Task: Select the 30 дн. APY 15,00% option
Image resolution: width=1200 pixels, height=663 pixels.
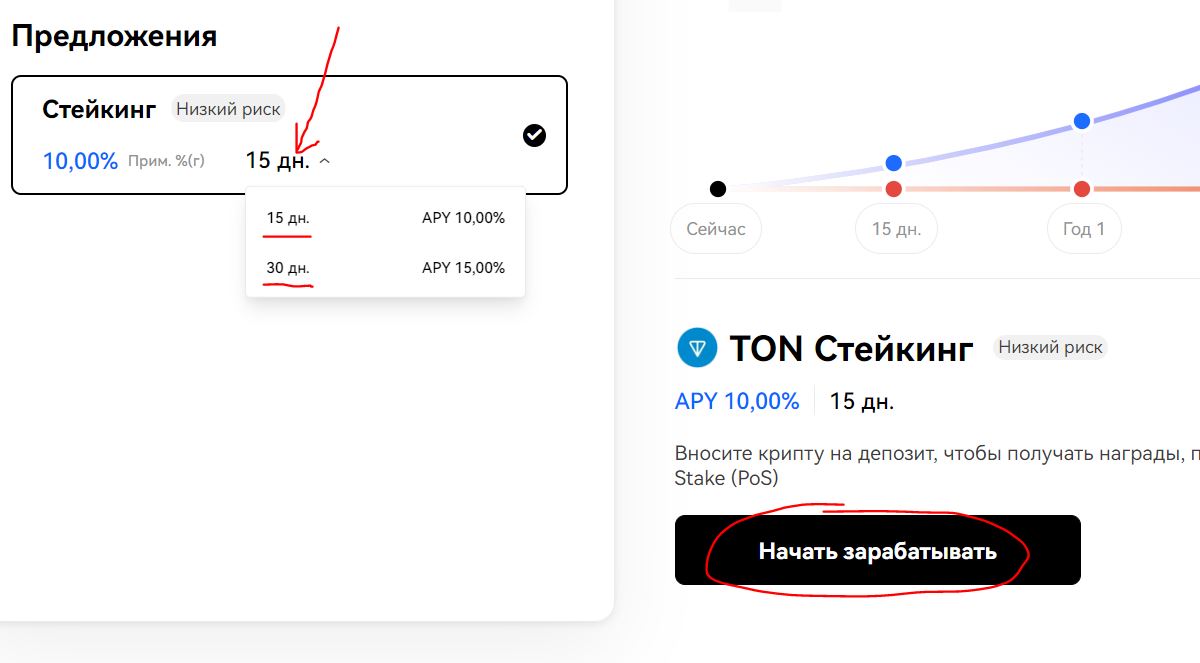Action: (385, 268)
